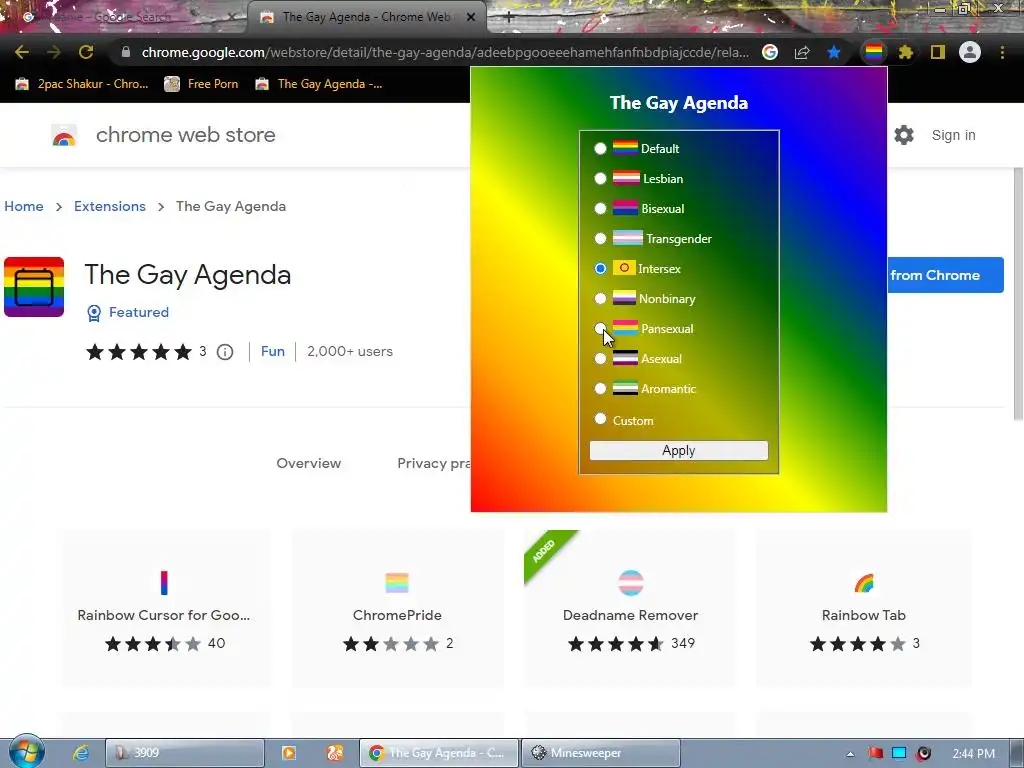Go back using browser back arrow

[22, 52]
